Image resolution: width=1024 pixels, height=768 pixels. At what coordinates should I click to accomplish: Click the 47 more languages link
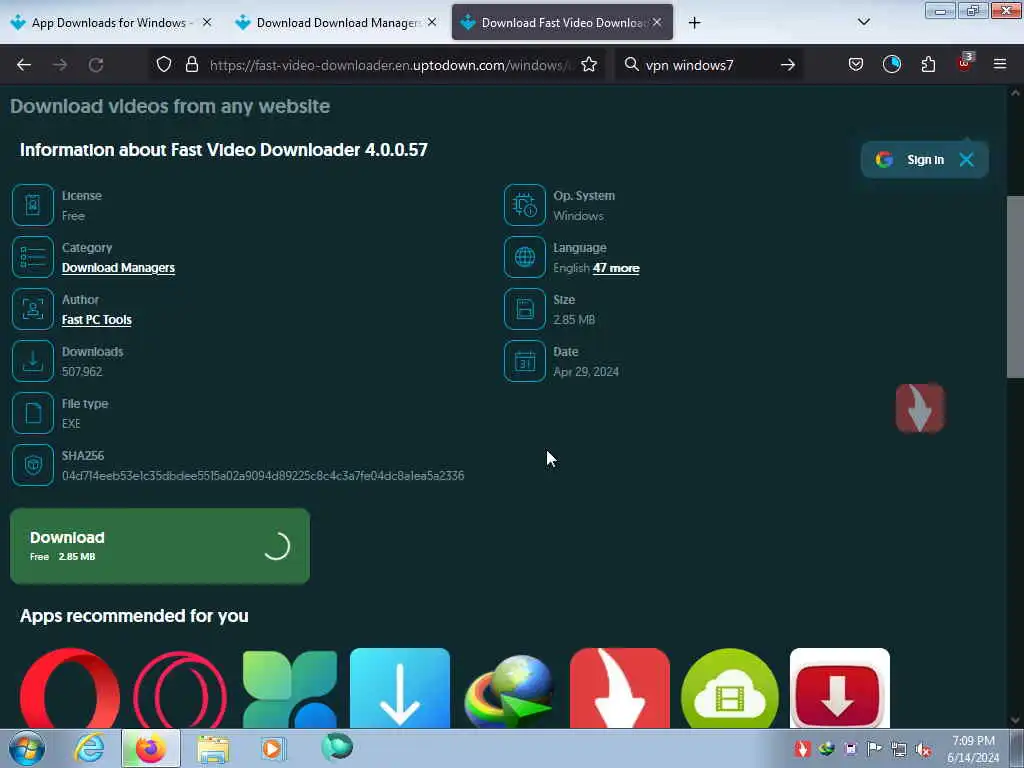[616, 268]
